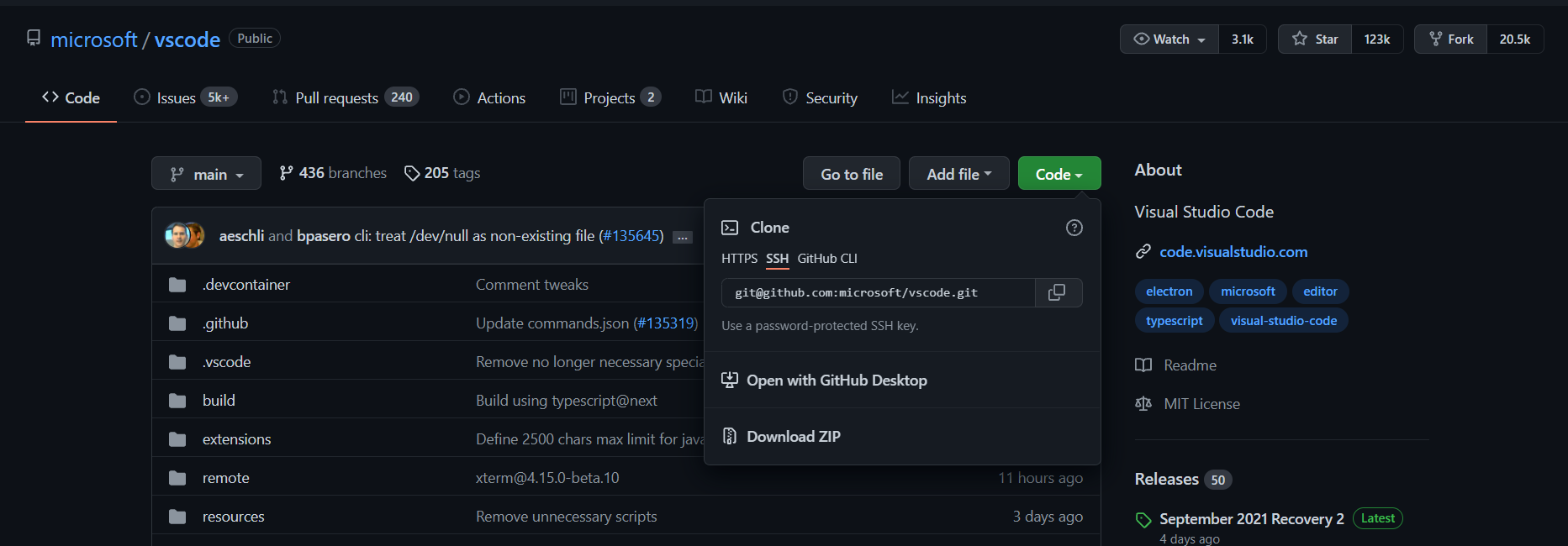Star the vscode repository
Viewport: 1568px width, 546px height.
tap(1315, 39)
